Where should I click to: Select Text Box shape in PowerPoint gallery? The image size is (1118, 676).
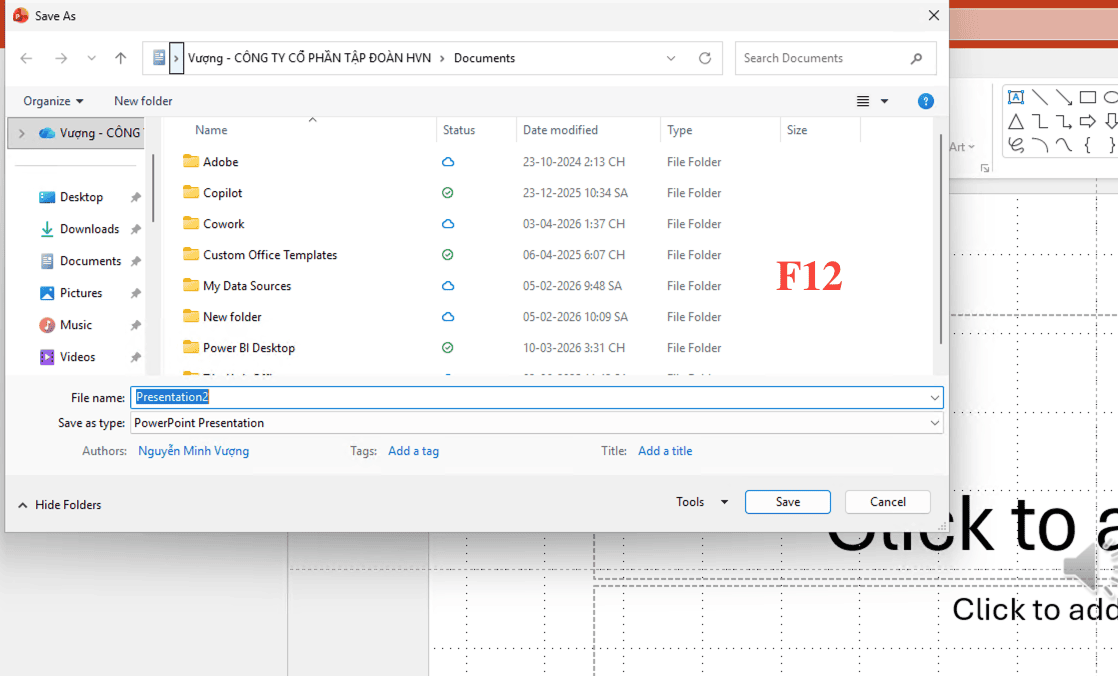(x=1016, y=97)
